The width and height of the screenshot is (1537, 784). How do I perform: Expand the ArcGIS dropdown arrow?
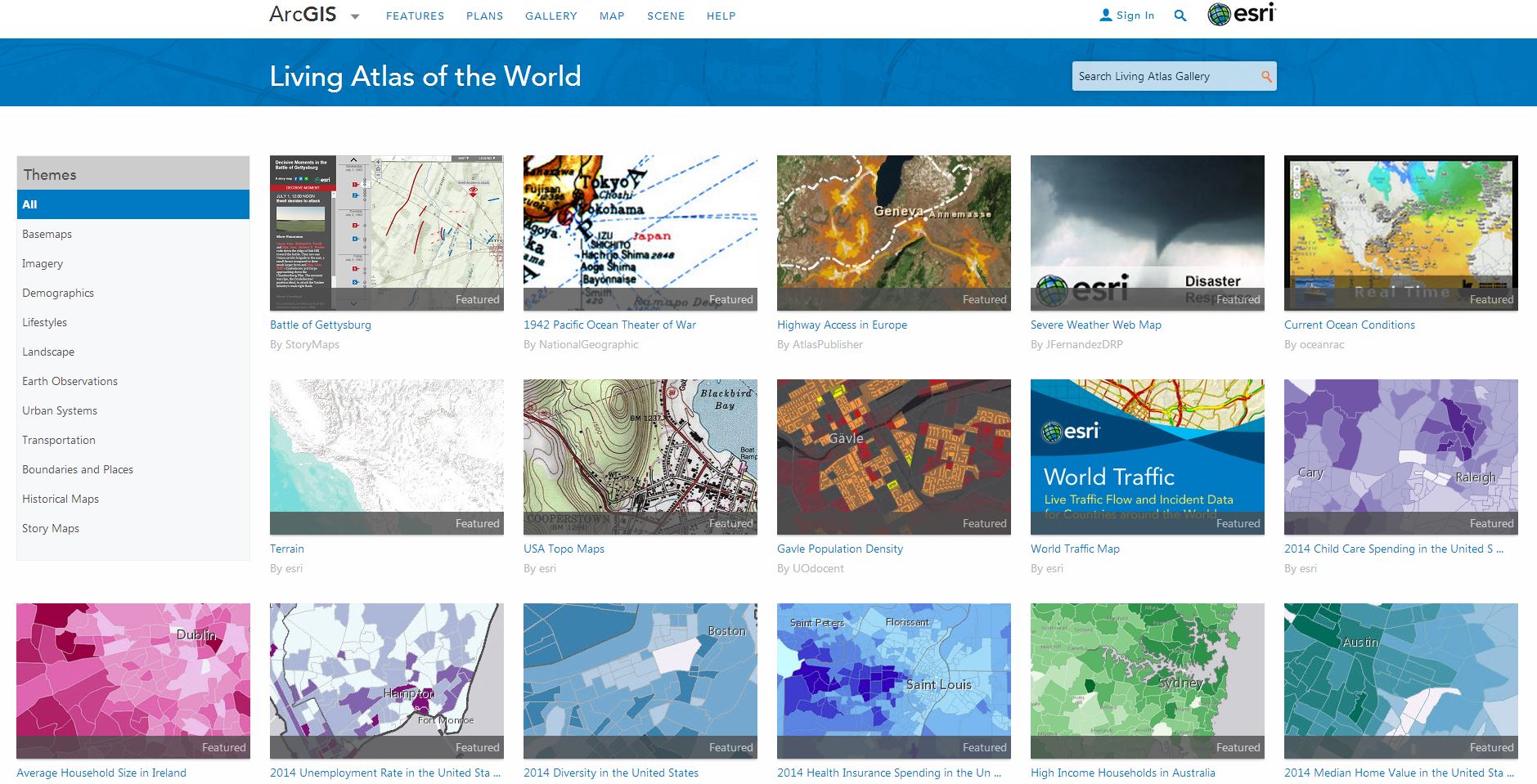355,16
